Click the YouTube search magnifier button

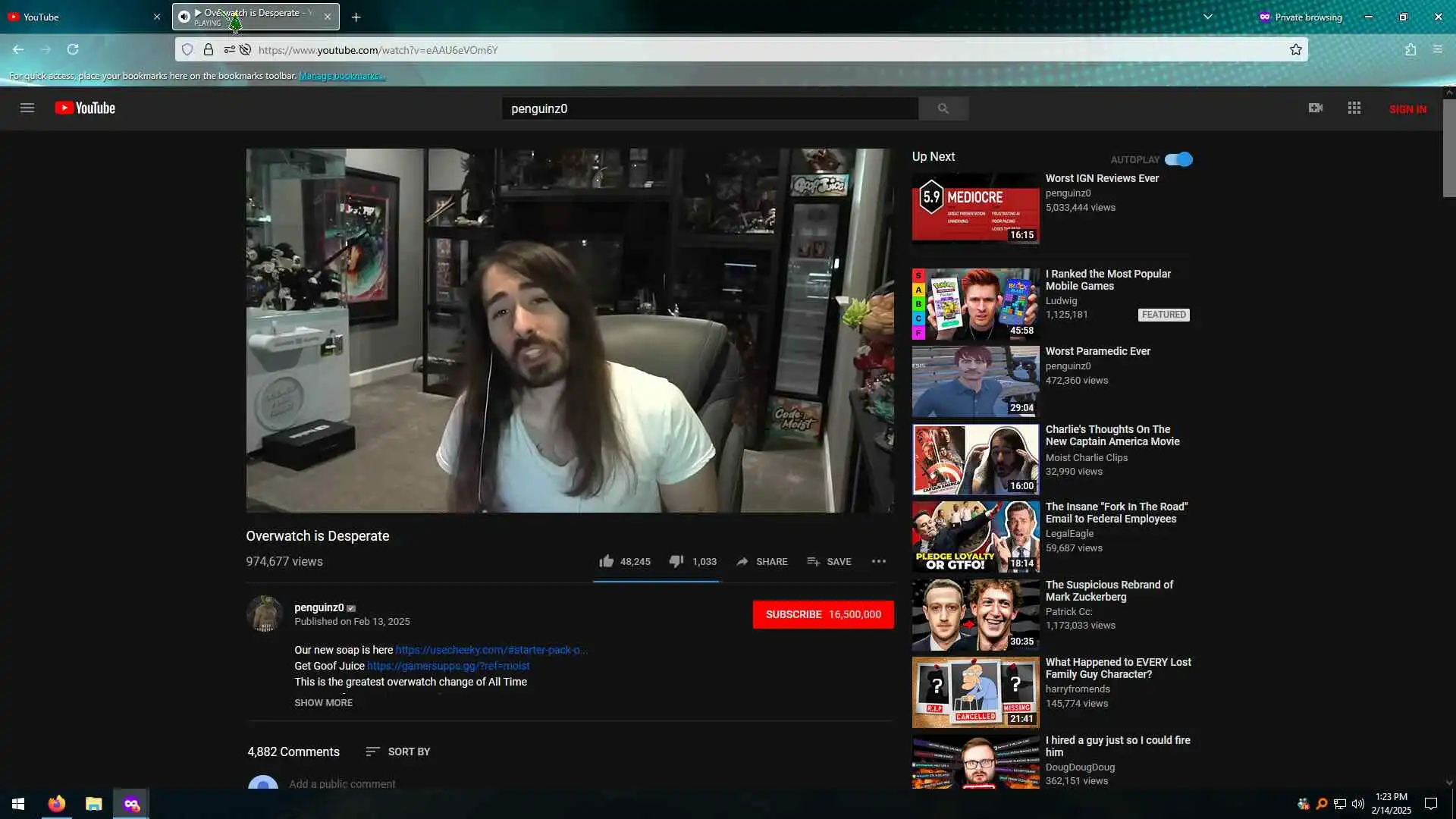click(x=943, y=108)
